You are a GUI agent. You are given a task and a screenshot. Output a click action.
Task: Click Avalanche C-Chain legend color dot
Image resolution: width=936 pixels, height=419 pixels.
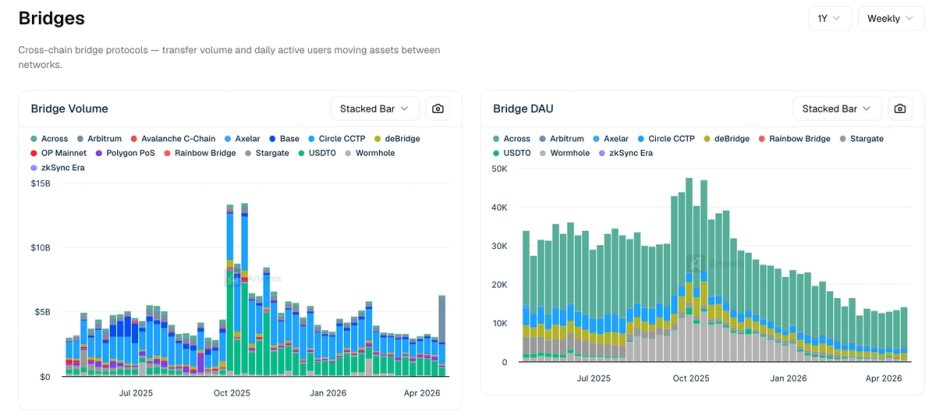click(134, 138)
